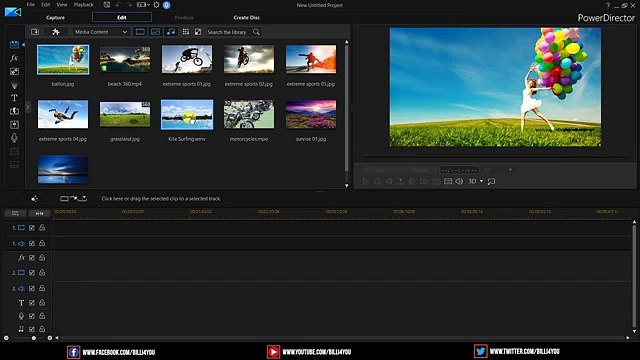Click the preview volume speaker icon
The image size is (640, 360).
click(459, 181)
